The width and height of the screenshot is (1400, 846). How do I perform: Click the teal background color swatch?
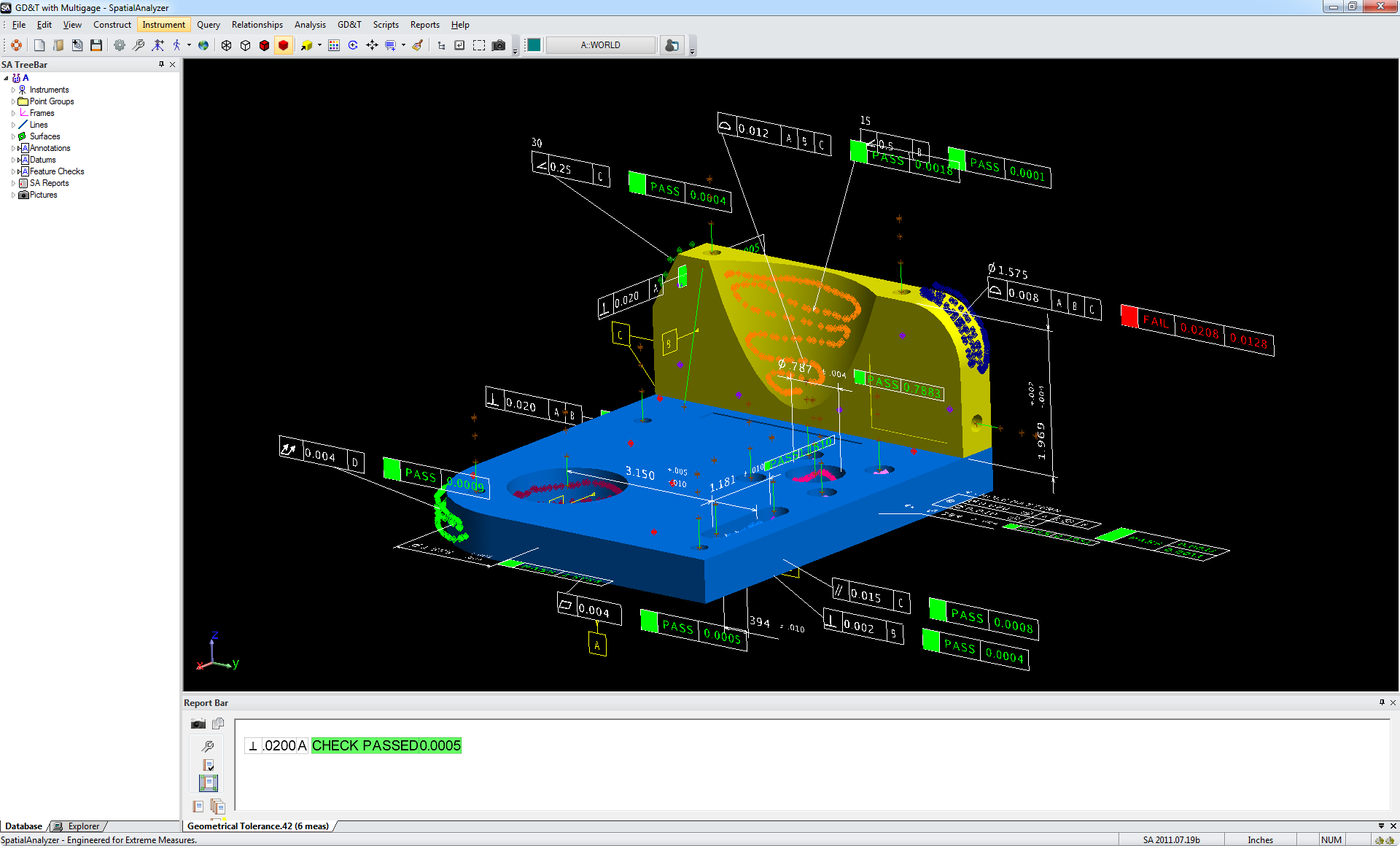[534, 45]
